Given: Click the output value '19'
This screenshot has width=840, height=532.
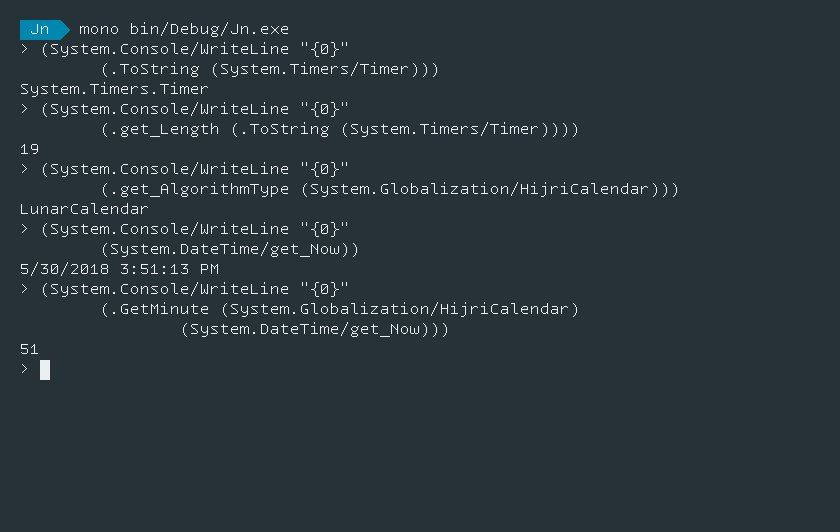Looking at the screenshot, I should 29,149.
